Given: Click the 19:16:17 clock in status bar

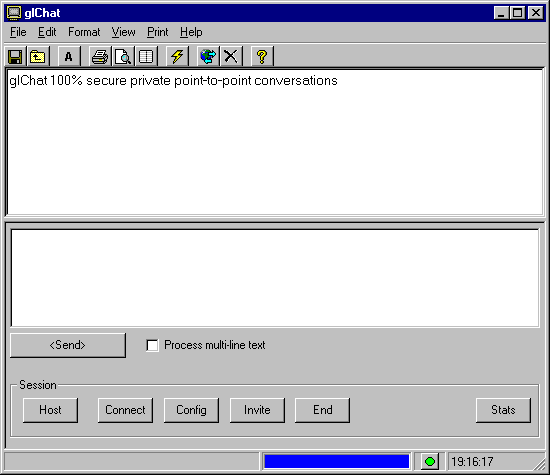Looking at the screenshot, I should tap(472, 462).
